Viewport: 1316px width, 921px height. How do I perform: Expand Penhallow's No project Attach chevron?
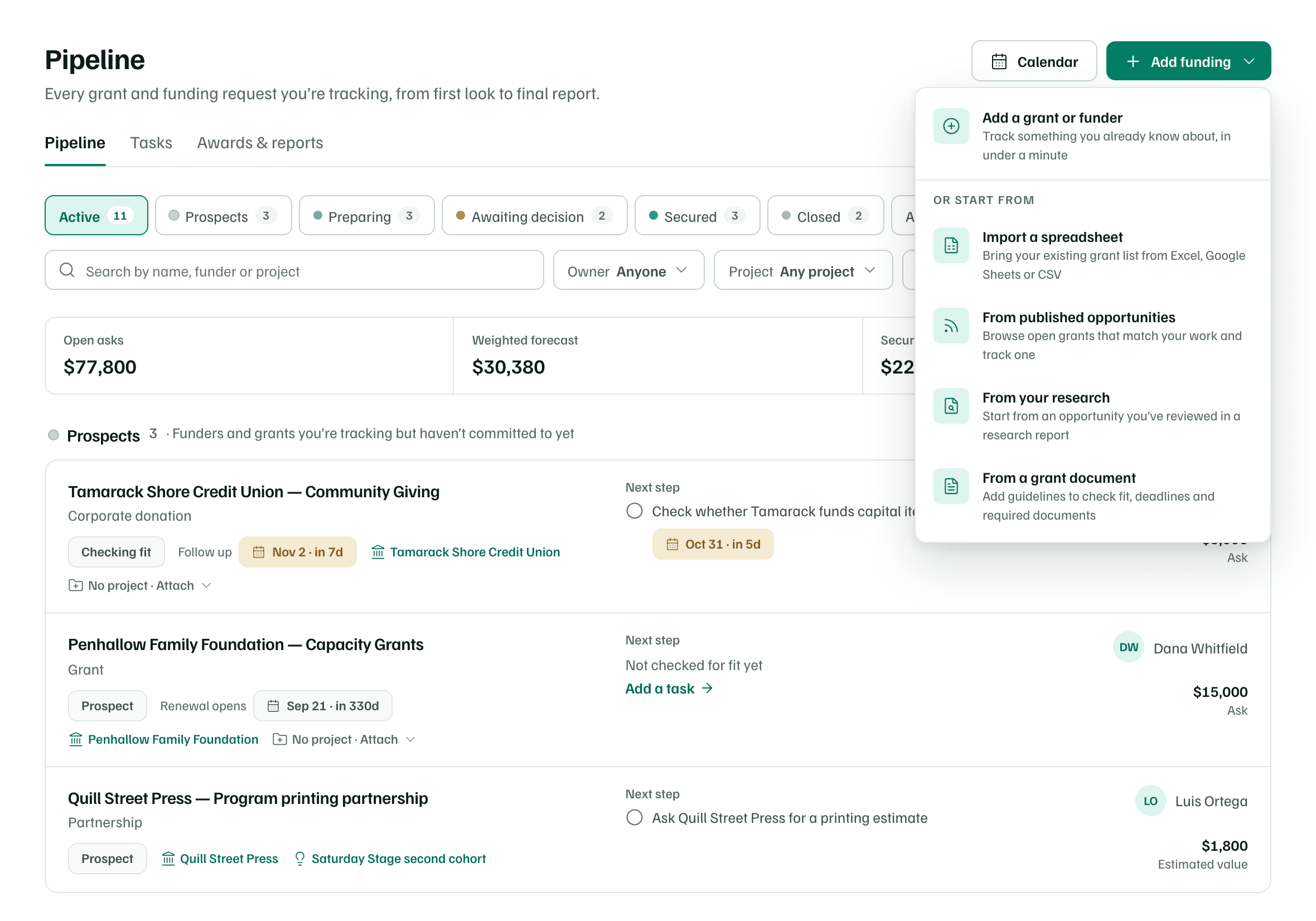[x=410, y=739]
